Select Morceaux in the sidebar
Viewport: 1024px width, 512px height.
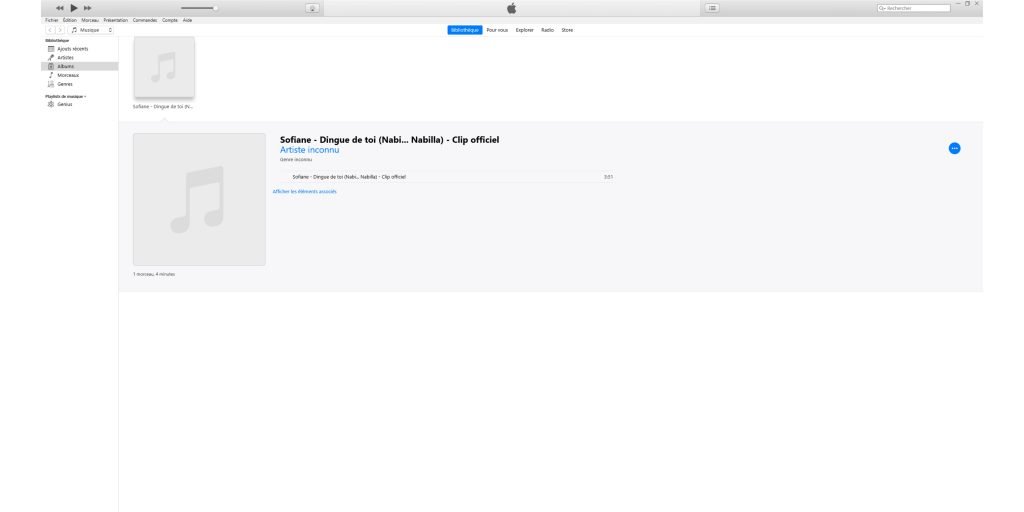80,75
